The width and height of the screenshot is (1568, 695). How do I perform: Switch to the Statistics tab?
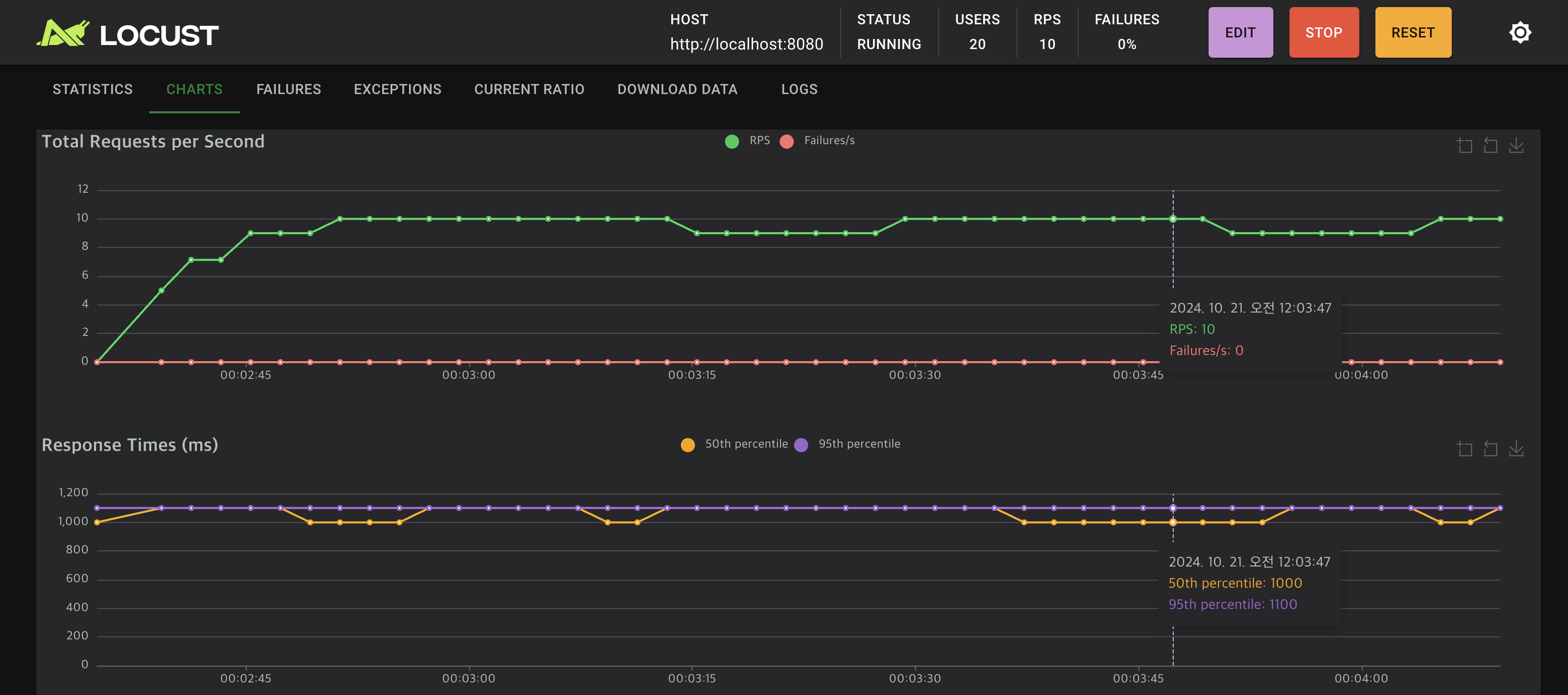(x=93, y=90)
